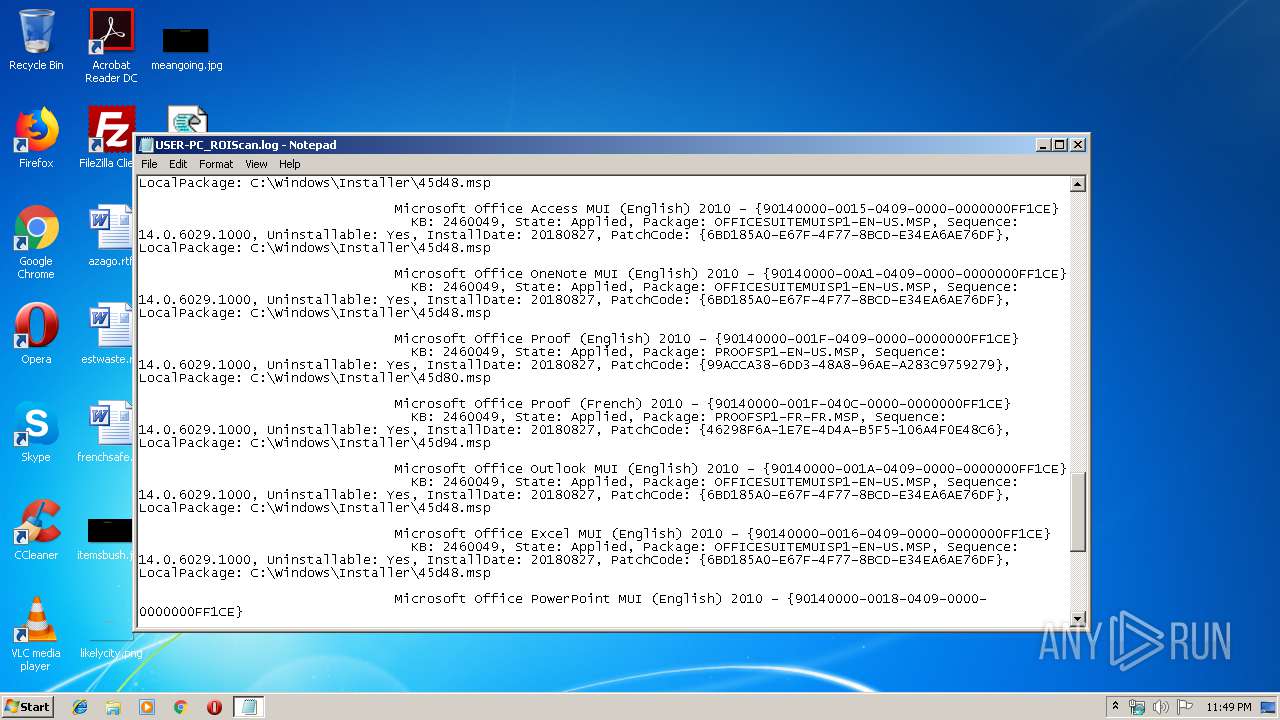This screenshot has width=1280, height=720.
Task: Open Opera from the taskbar
Action: pyautogui.click(x=214, y=707)
